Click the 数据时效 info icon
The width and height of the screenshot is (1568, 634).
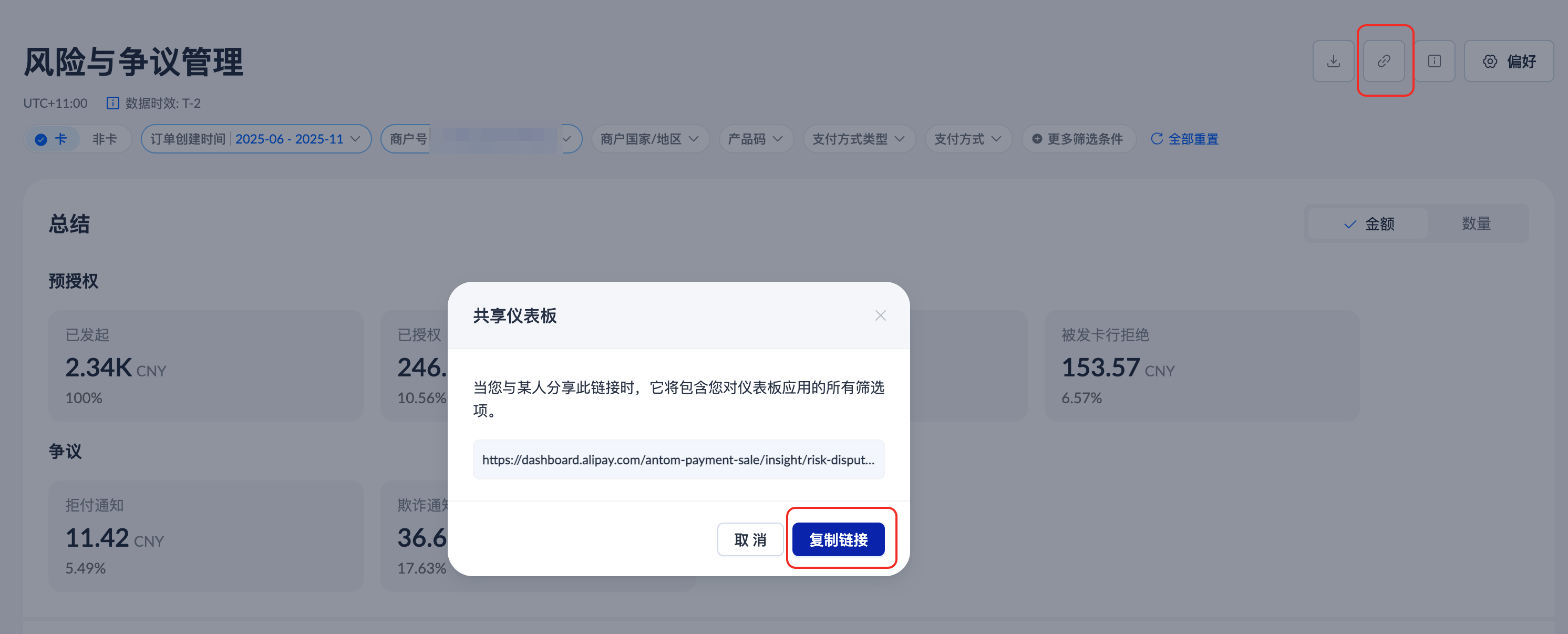[x=112, y=103]
